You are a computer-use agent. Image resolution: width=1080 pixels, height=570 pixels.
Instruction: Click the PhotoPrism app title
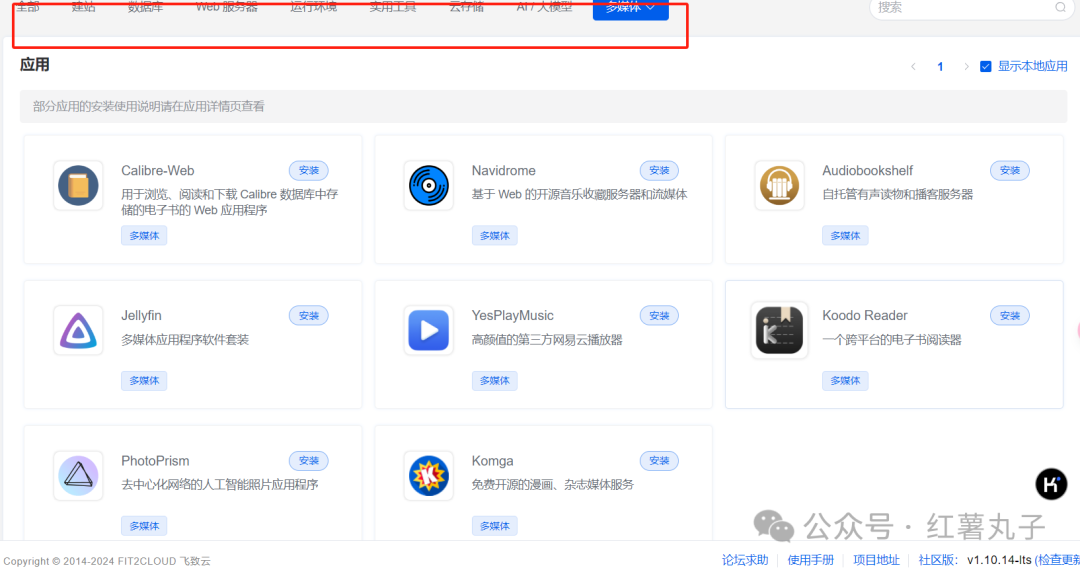[x=155, y=461]
